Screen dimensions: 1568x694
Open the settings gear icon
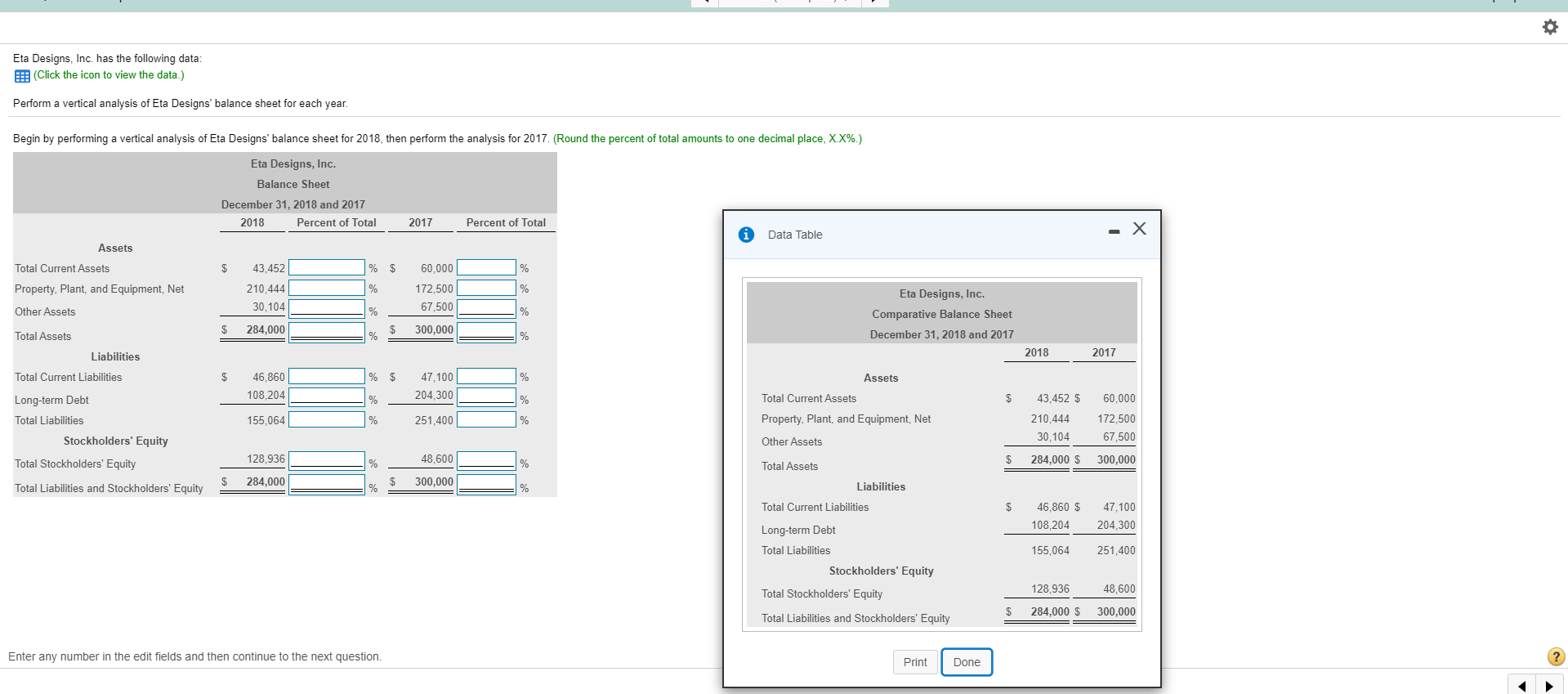click(x=1549, y=27)
